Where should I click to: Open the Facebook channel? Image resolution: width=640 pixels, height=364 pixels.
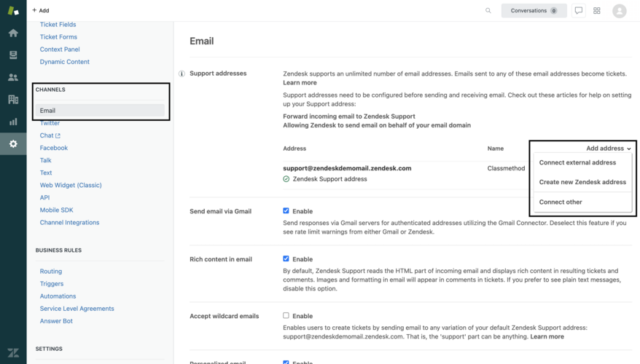(x=53, y=148)
